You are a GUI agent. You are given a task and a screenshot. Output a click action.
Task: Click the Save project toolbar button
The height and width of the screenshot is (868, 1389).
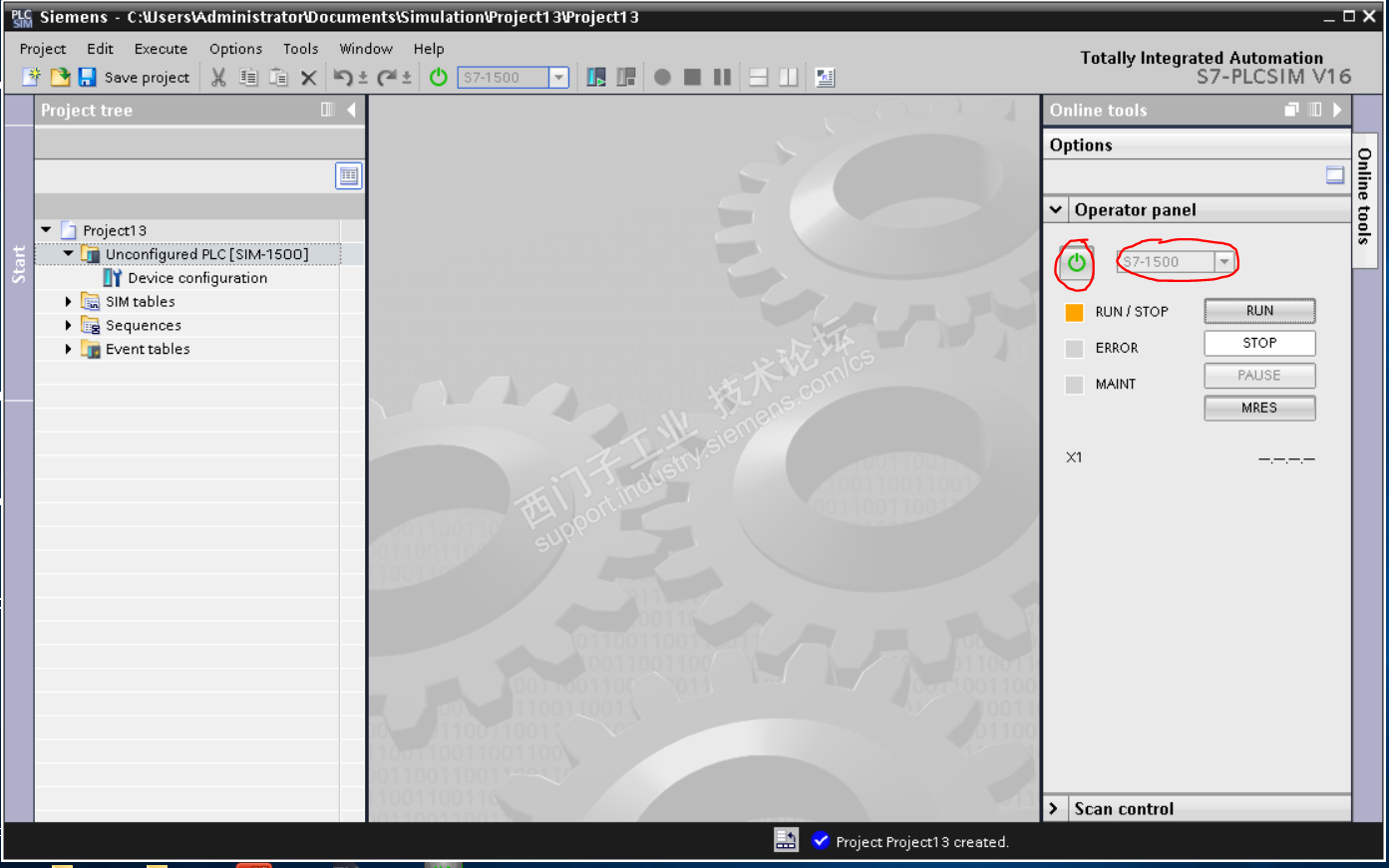[134, 77]
